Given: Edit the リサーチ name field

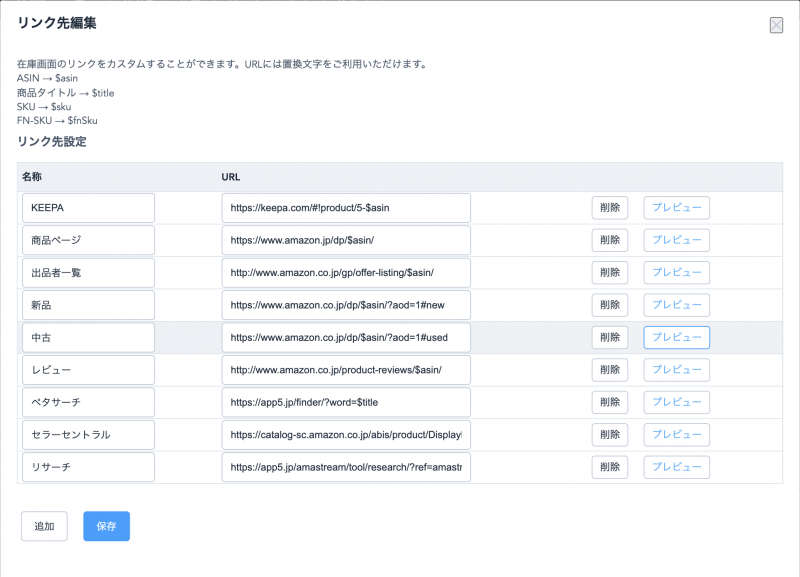Looking at the screenshot, I should point(88,467).
